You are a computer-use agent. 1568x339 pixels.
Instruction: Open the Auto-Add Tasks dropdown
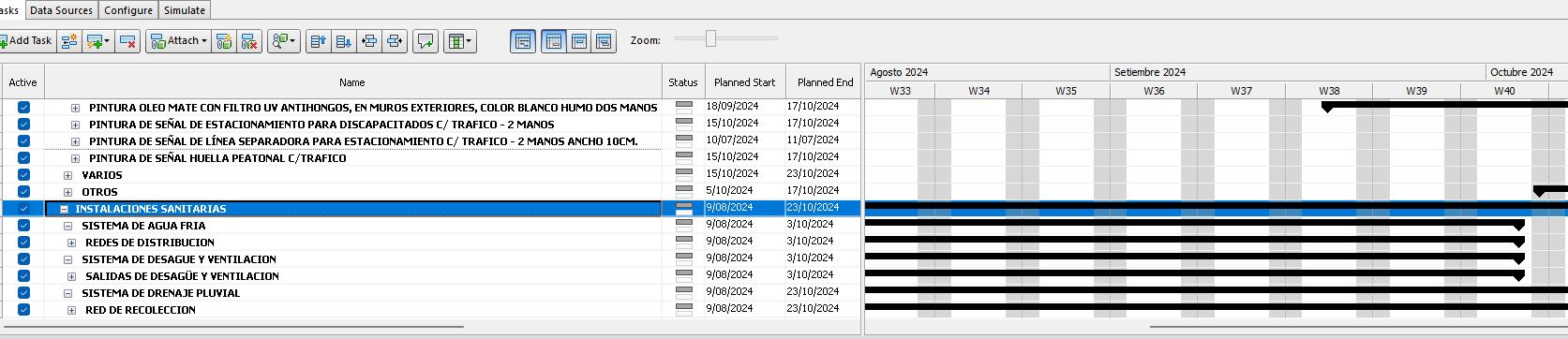pos(97,41)
